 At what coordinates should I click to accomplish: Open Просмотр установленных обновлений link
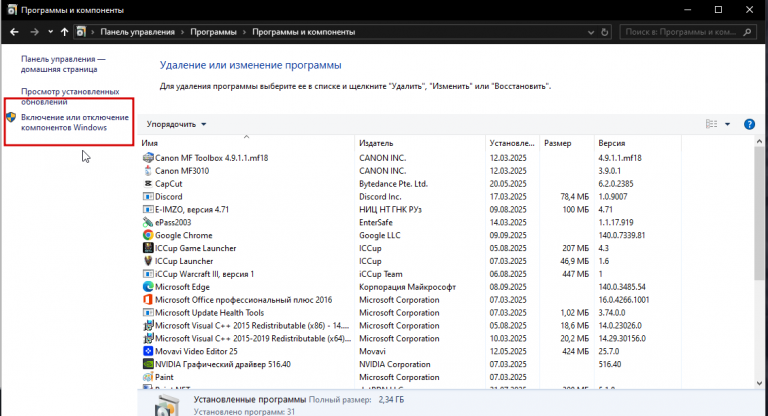(70, 97)
